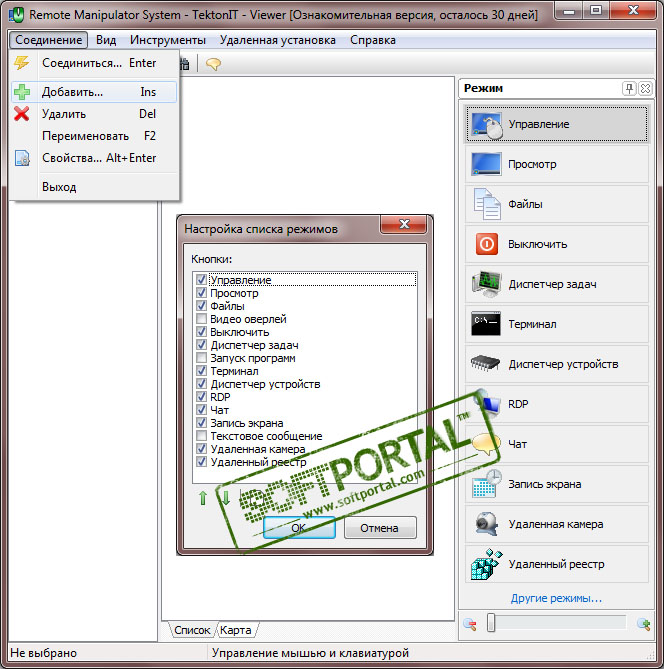Click the zoom-out magnifier icon
The height and width of the screenshot is (669, 664).
click(x=470, y=625)
